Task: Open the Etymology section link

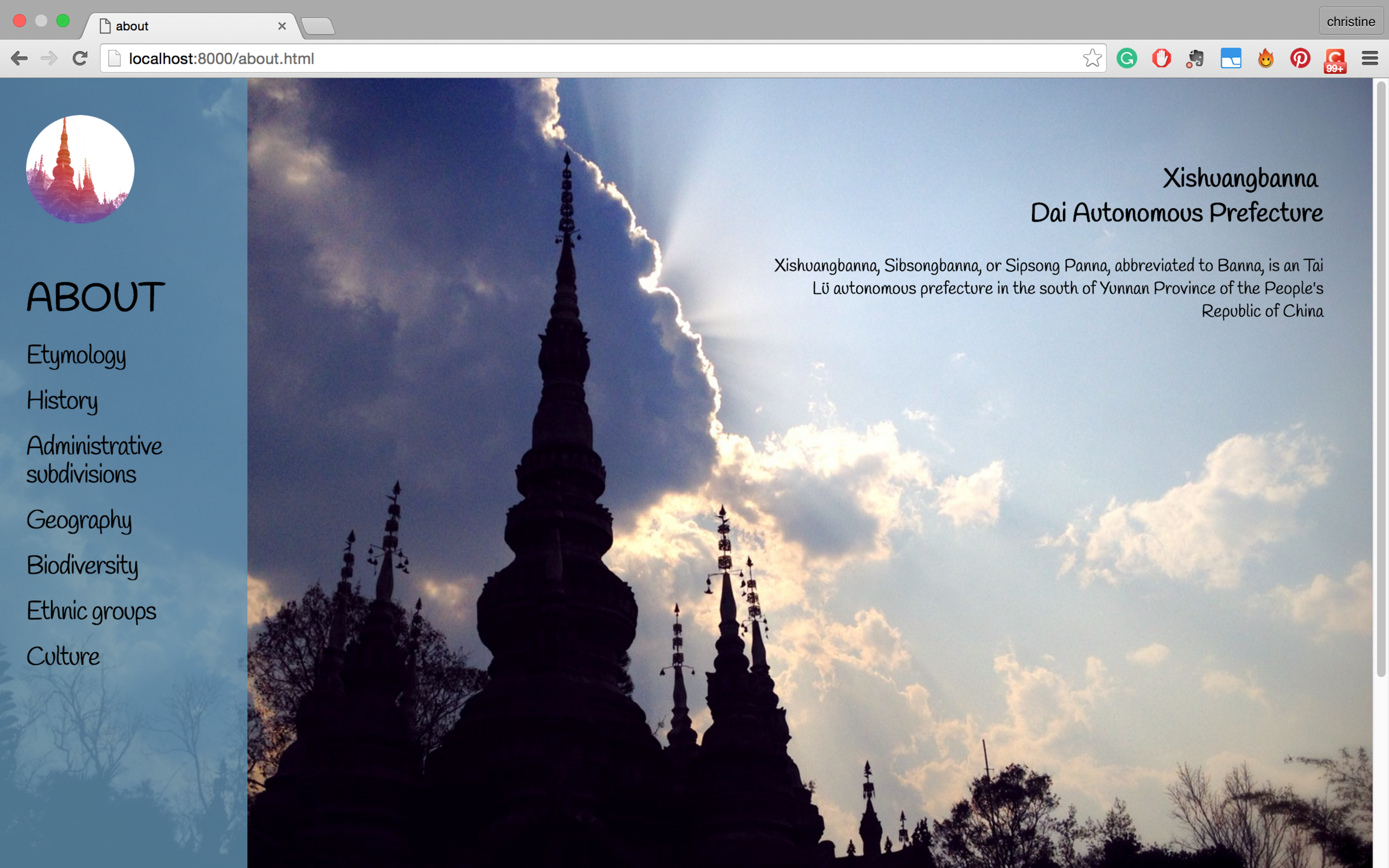Action: (76, 355)
